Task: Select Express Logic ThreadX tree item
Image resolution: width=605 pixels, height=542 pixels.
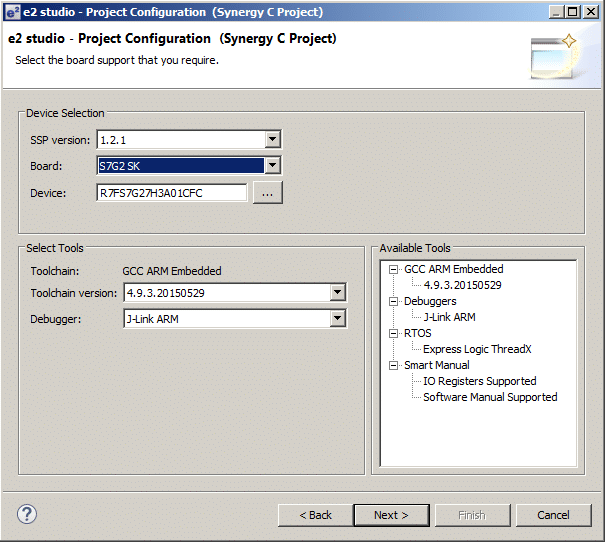Action: pyautogui.click(x=477, y=349)
